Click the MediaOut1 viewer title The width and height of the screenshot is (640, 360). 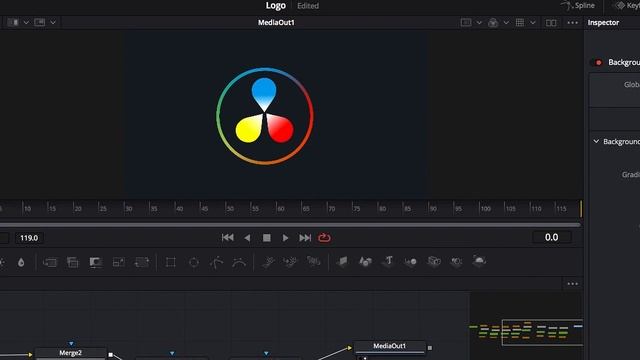276,22
